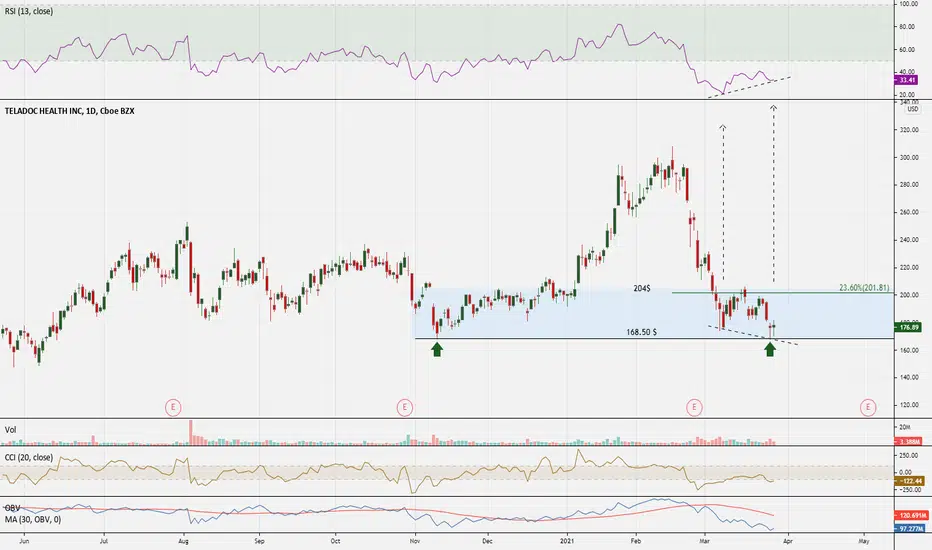The width and height of the screenshot is (932, 550).
Task: Open the upcoming earnings marker near May
Action: (868, 407)
